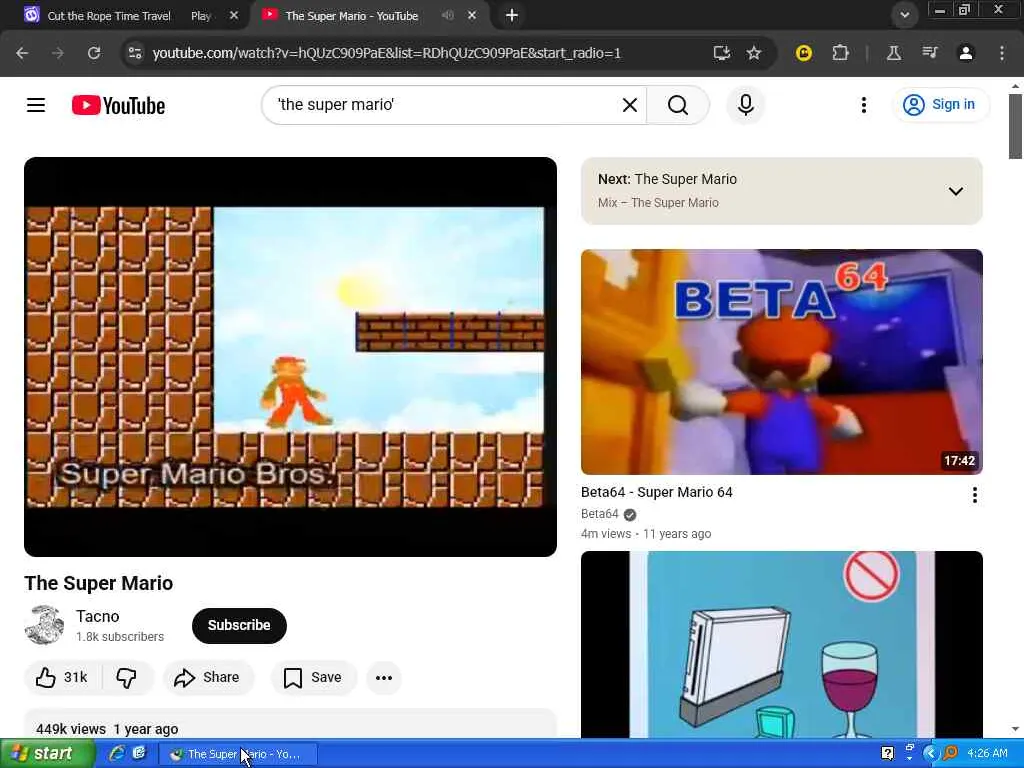Image resolution: width=1024 pixels, height=768 pixels.
Task: Select the YouTube URL in address bar
Action: (x=387, y=53)
